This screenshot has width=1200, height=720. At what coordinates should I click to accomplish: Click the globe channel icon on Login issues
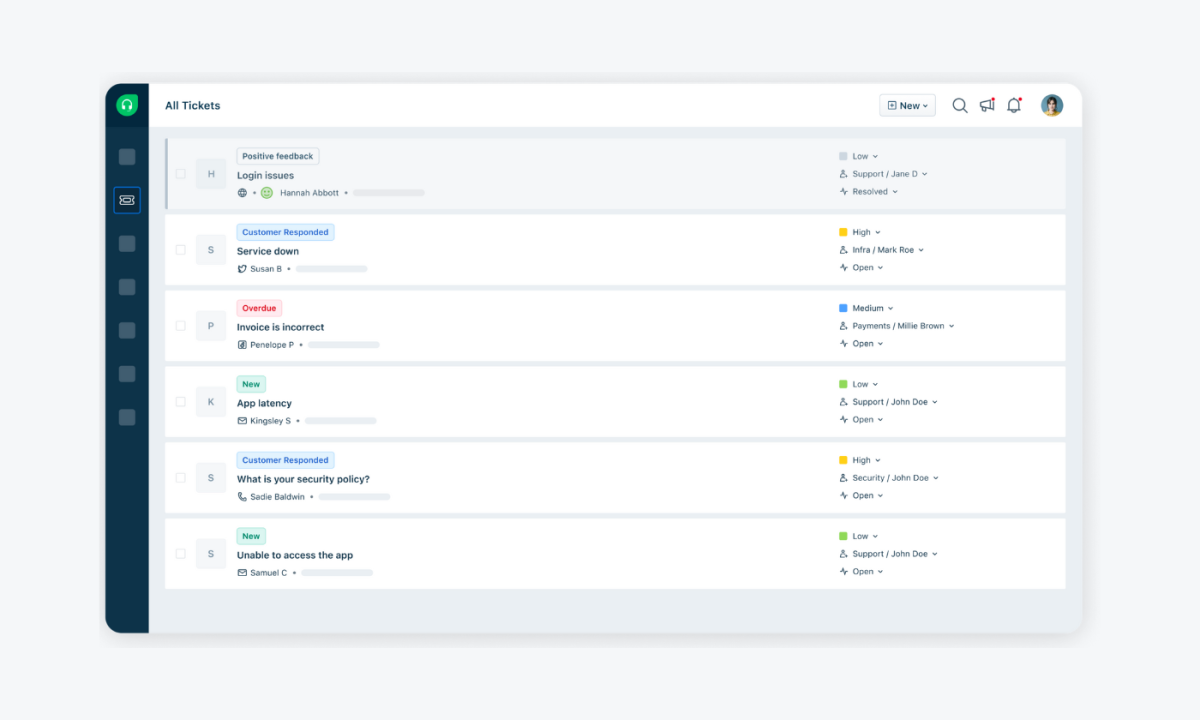pos(242,192)
